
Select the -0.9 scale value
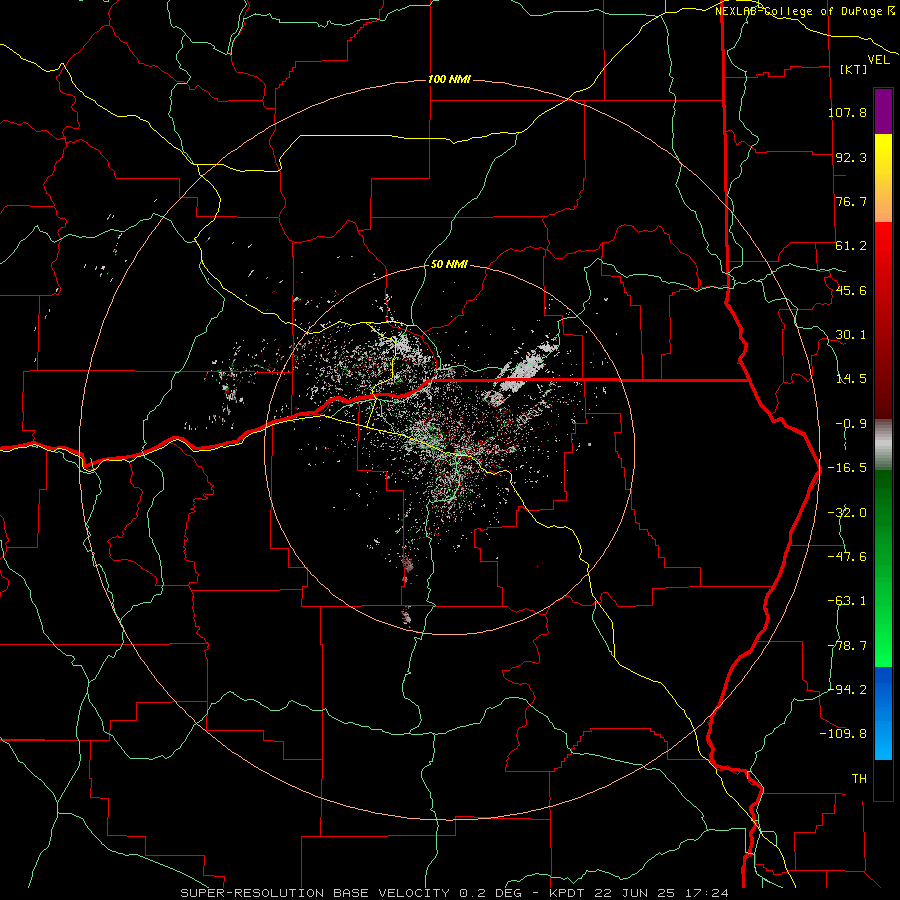[x=851, y=424]
